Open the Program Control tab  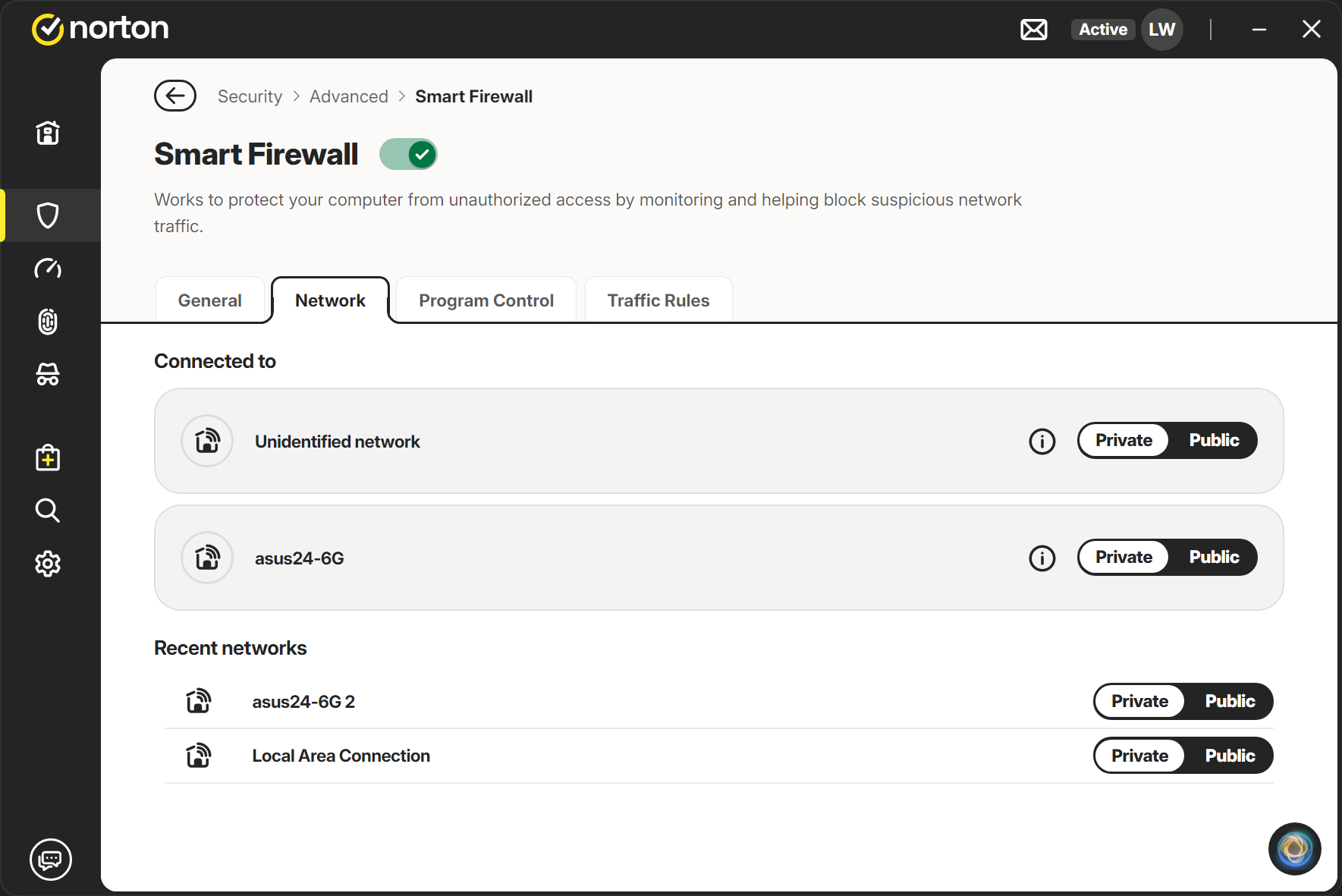click(486, 300)
